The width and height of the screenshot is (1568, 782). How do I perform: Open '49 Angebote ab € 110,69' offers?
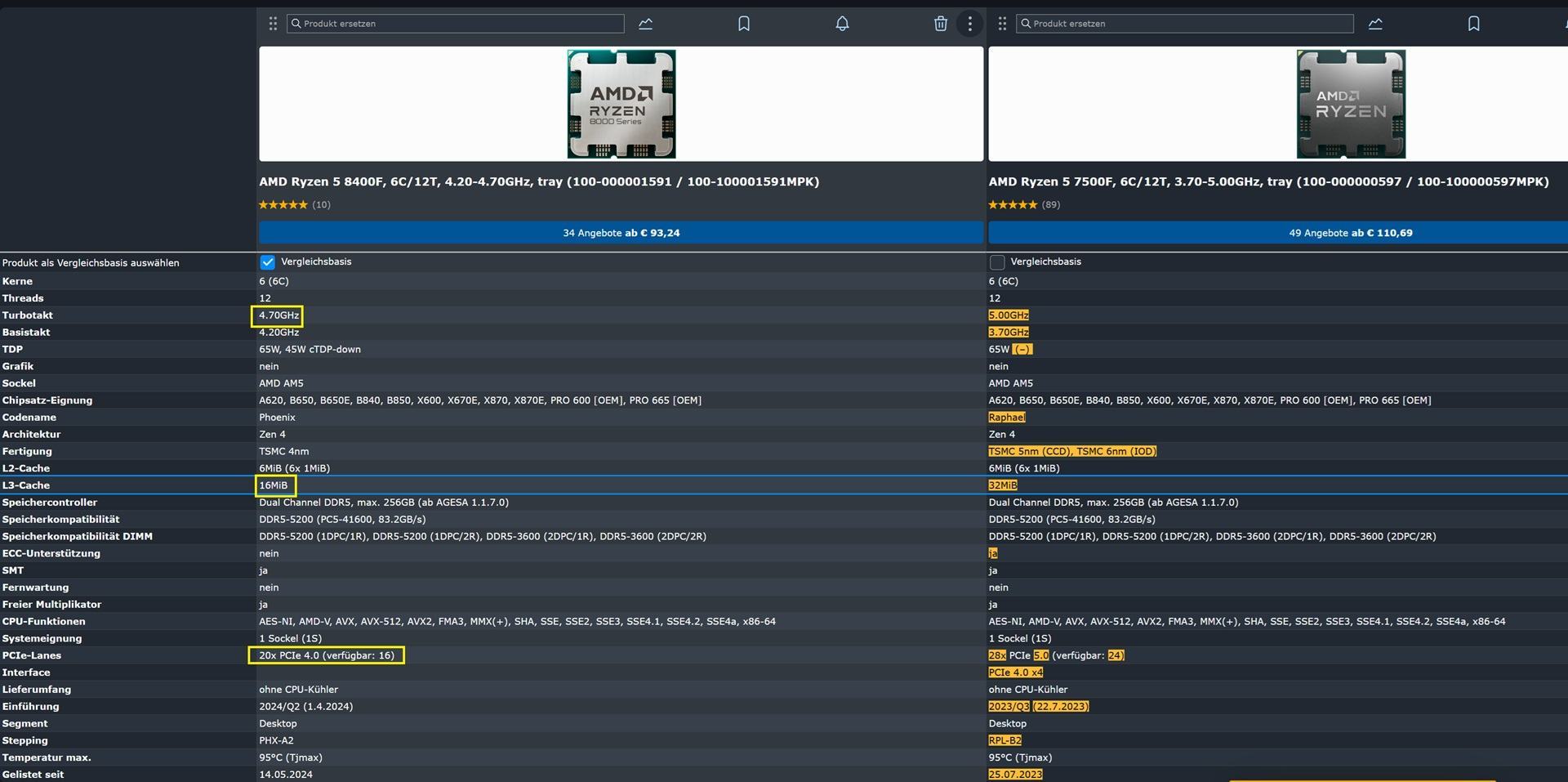click(1351, 233)
